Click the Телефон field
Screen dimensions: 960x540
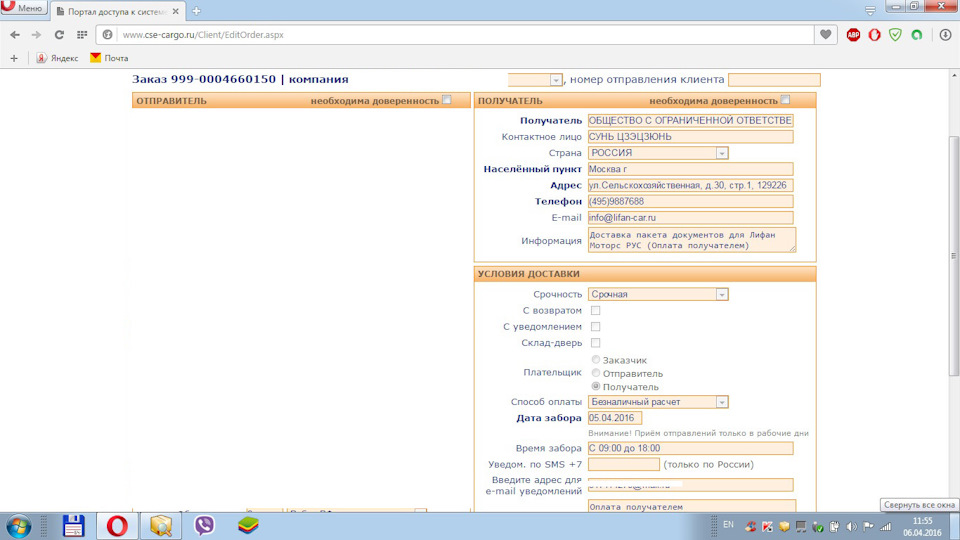[691, 201]
